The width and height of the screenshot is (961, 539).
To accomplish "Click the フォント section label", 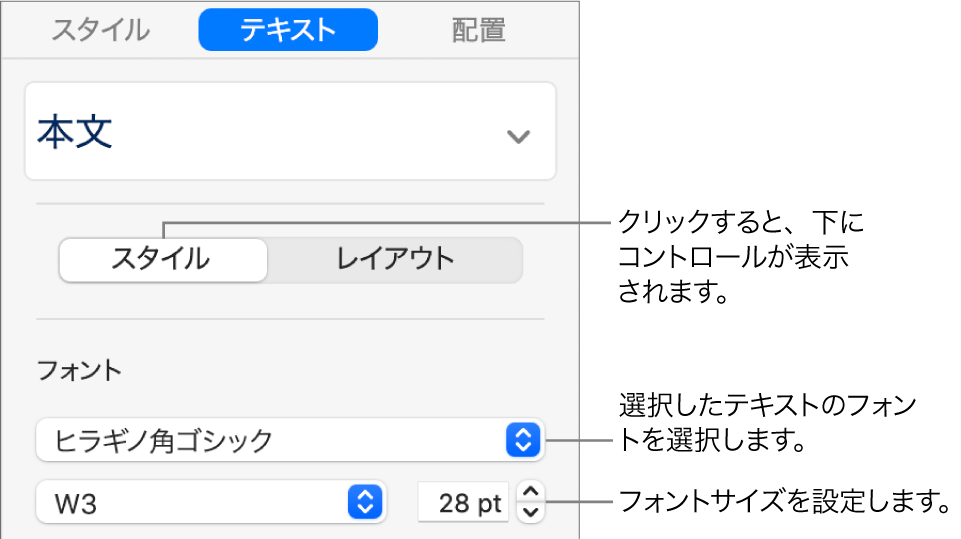I will 80,370.
